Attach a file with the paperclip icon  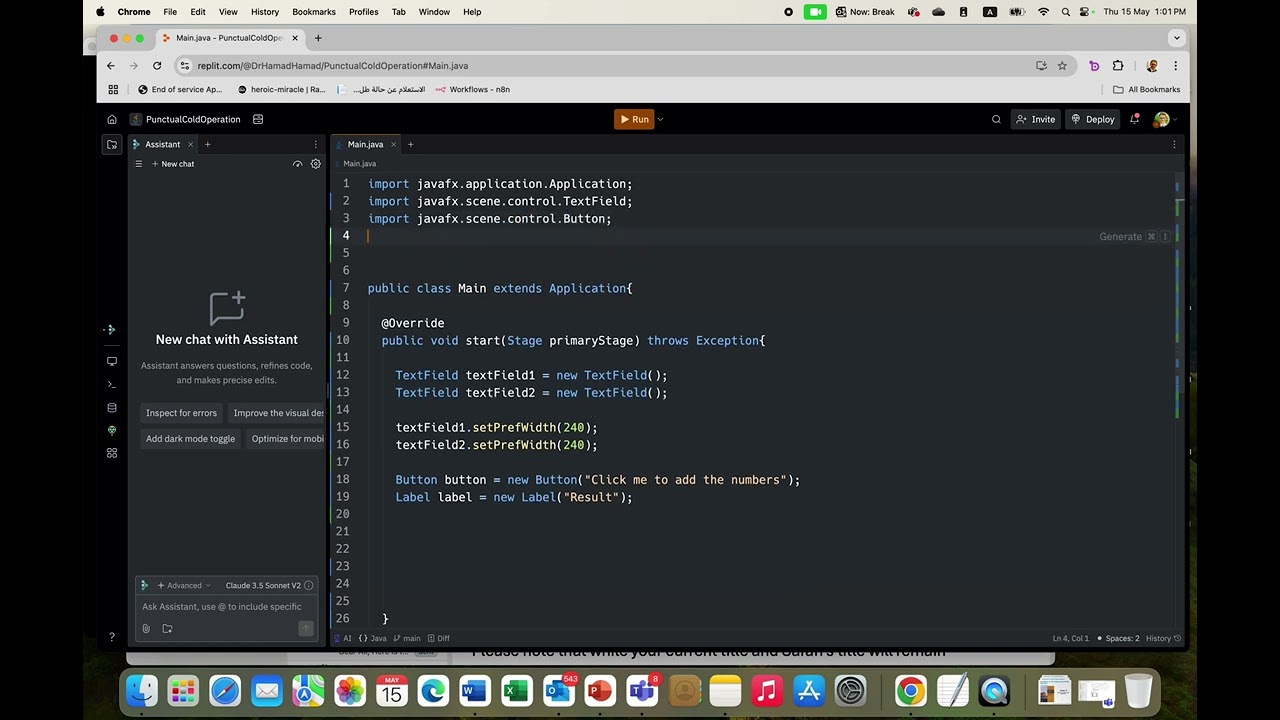pyautogui.click(x=146, y=629)
